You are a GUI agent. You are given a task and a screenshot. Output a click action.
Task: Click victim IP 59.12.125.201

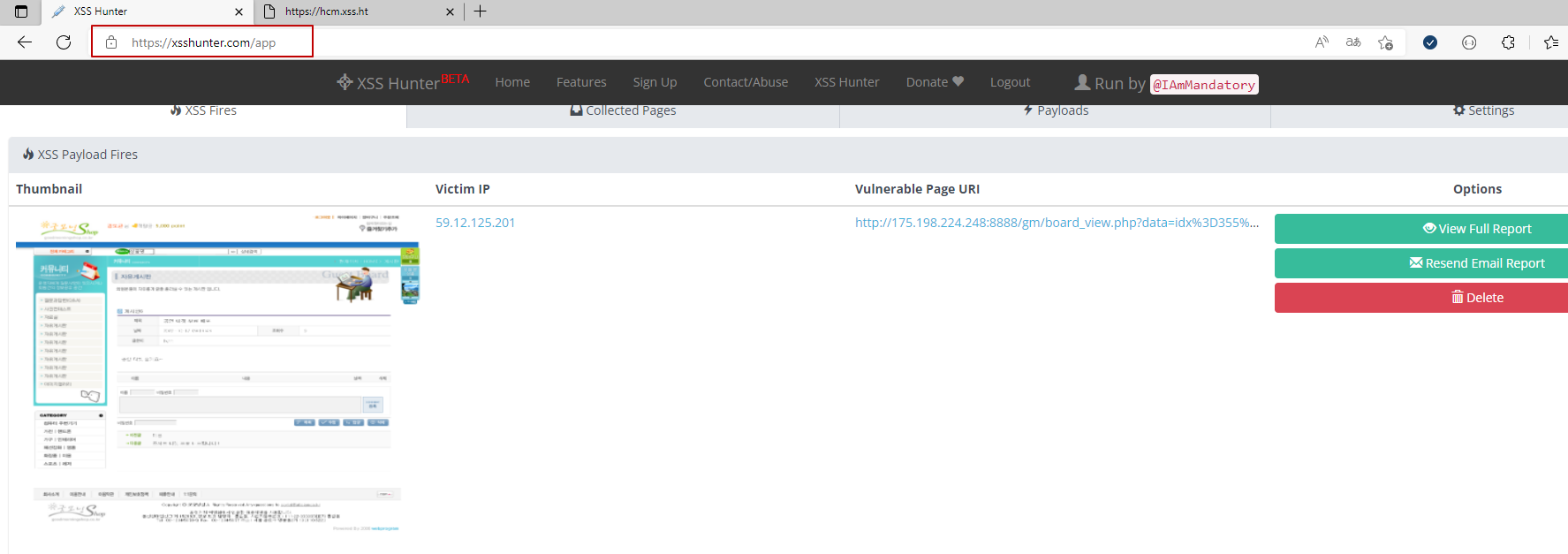475,223
